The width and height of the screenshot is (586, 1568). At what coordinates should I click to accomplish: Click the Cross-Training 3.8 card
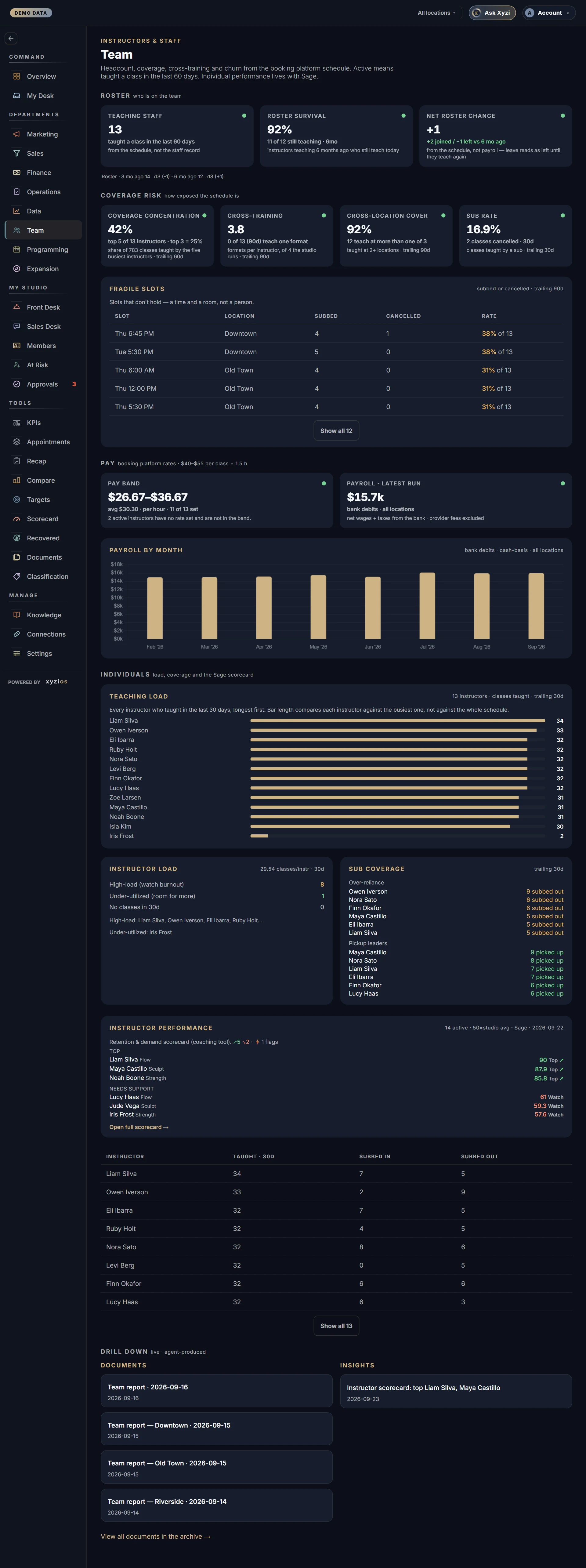coord(276,236)
